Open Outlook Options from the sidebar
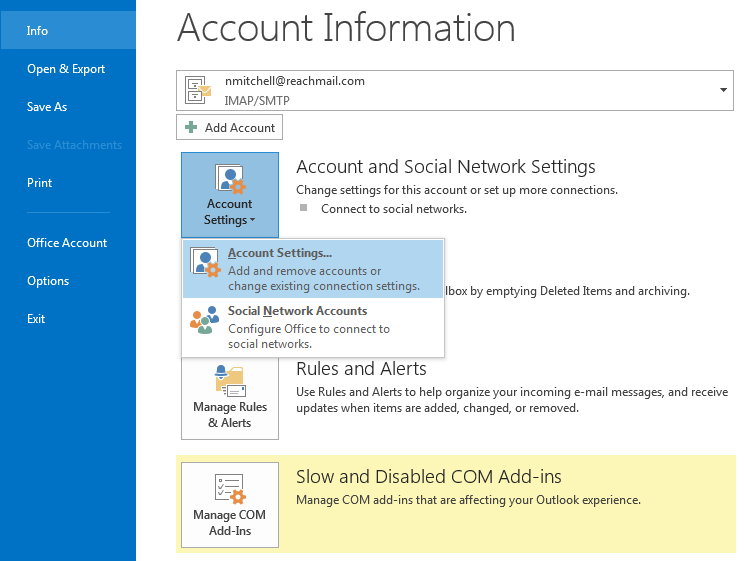Viewport: 745px width, 561px height. click(x=48, y=281)
